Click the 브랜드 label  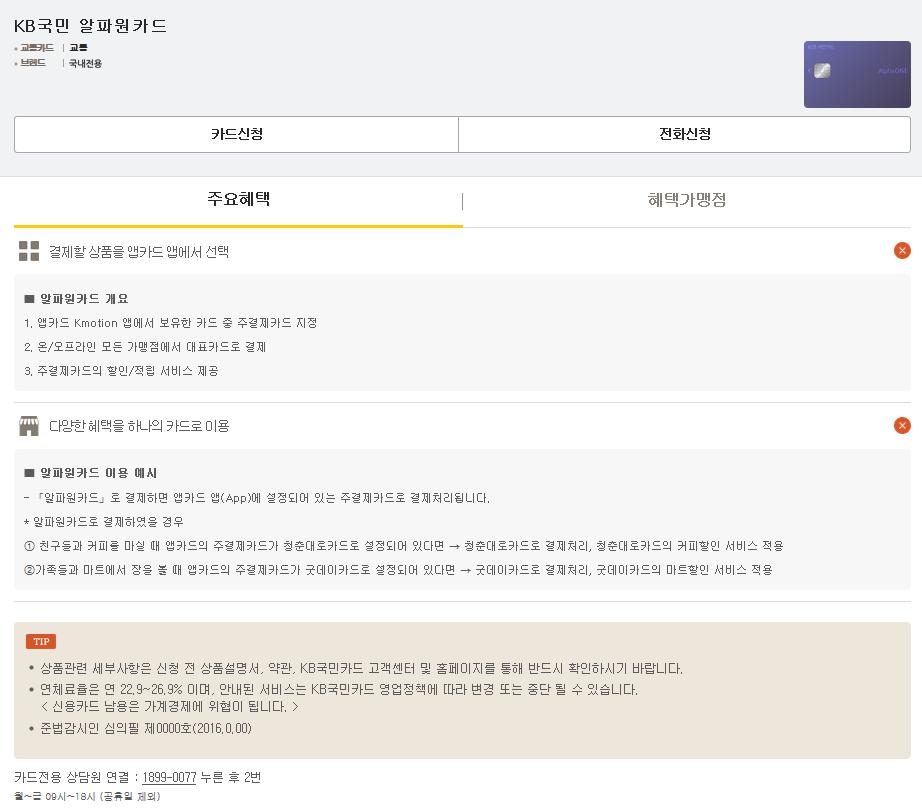pyautogui.click(x=33, y=63)
